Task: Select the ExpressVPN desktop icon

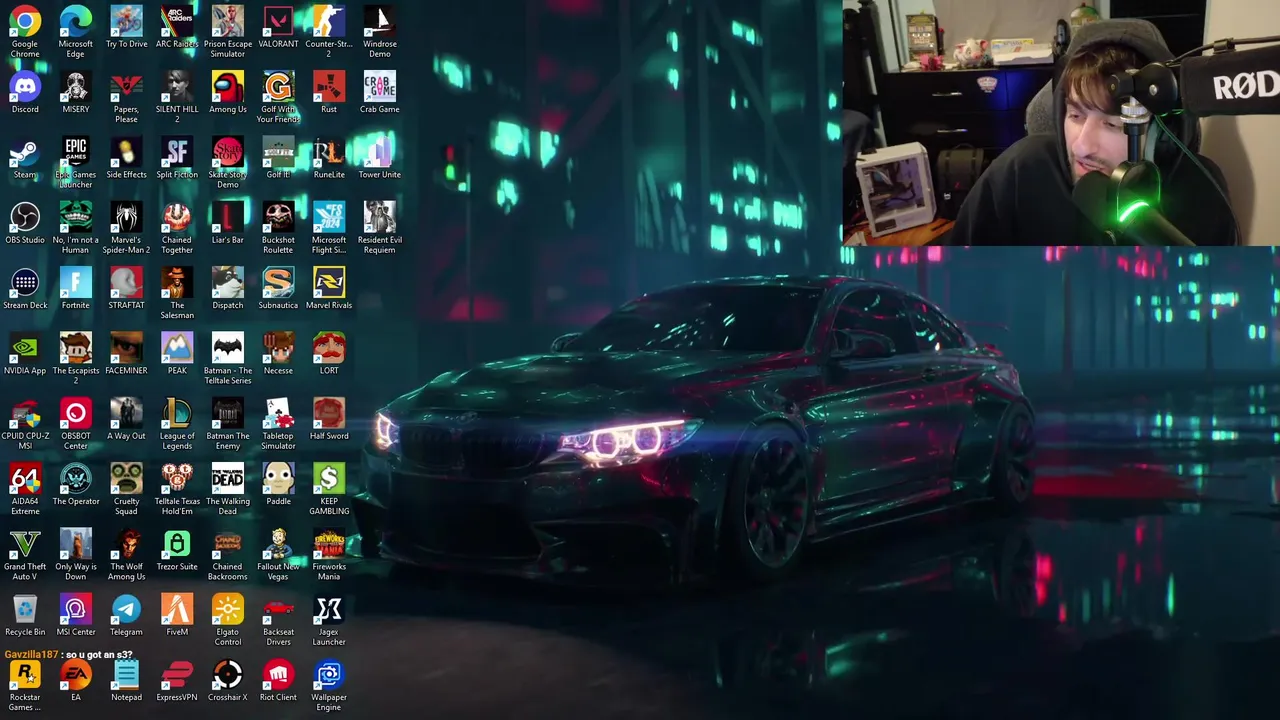Action: [177, 675]
